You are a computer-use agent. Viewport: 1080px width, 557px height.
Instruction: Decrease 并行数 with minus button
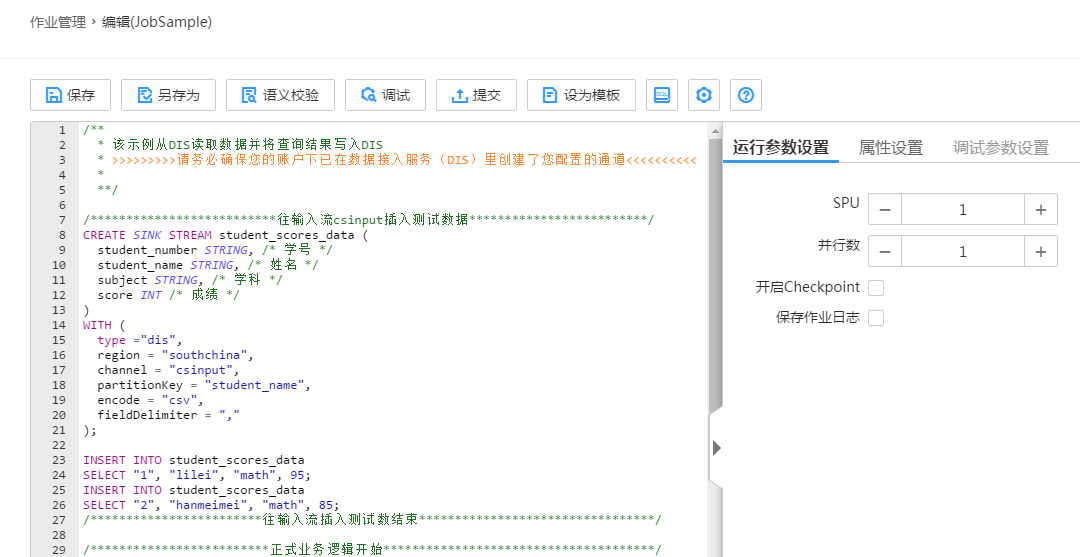(x=885, y=251)
